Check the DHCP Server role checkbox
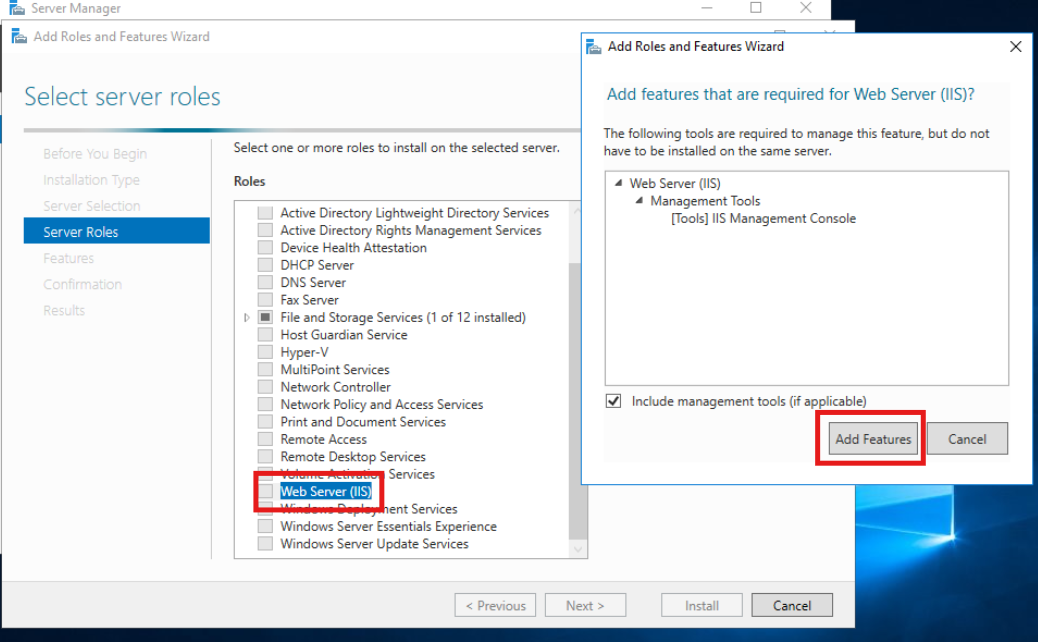 [265, 265]
